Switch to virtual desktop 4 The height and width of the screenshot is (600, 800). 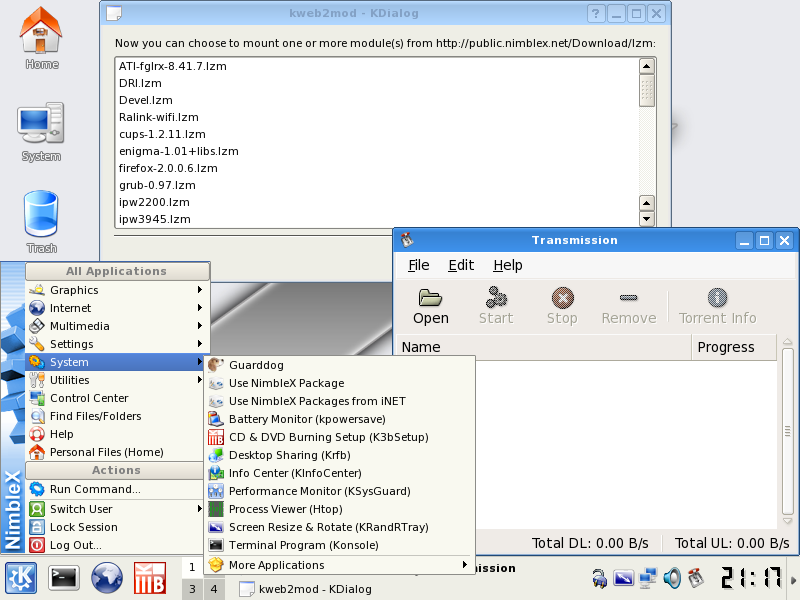click(214, 589)
